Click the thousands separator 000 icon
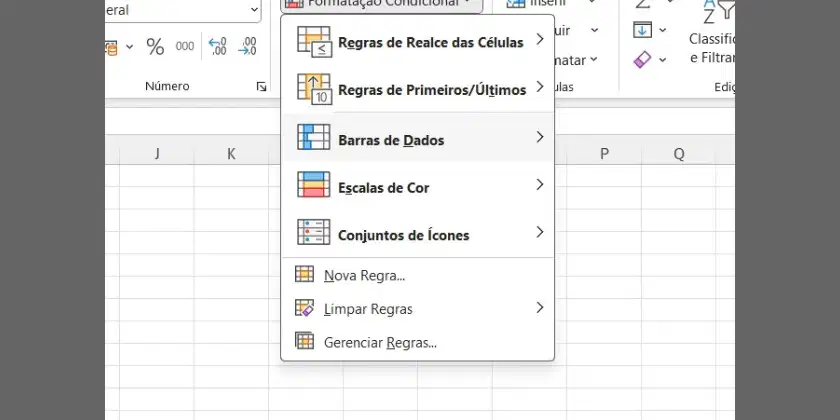 point(185,47)
